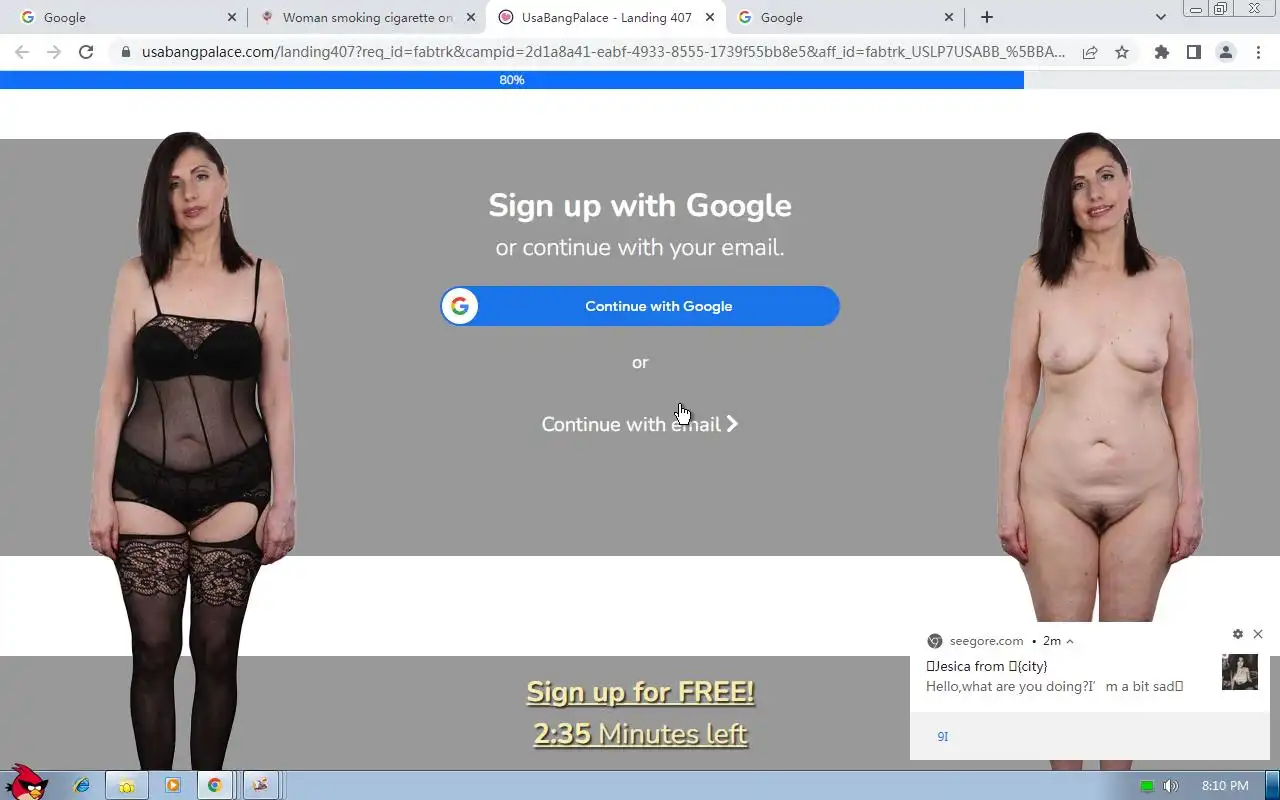This screenshot has height=800, width=1280.
Task: Click the volume speaker tray icon
Action: pos(1171,786)
